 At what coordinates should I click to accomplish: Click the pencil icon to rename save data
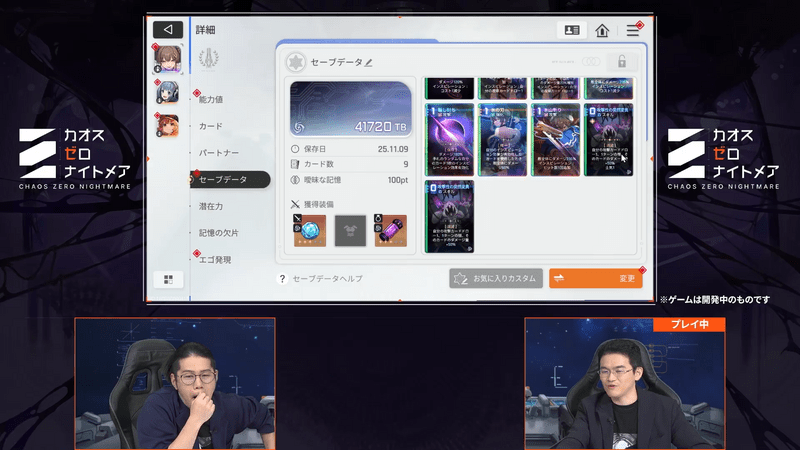(x=369, y=62)
